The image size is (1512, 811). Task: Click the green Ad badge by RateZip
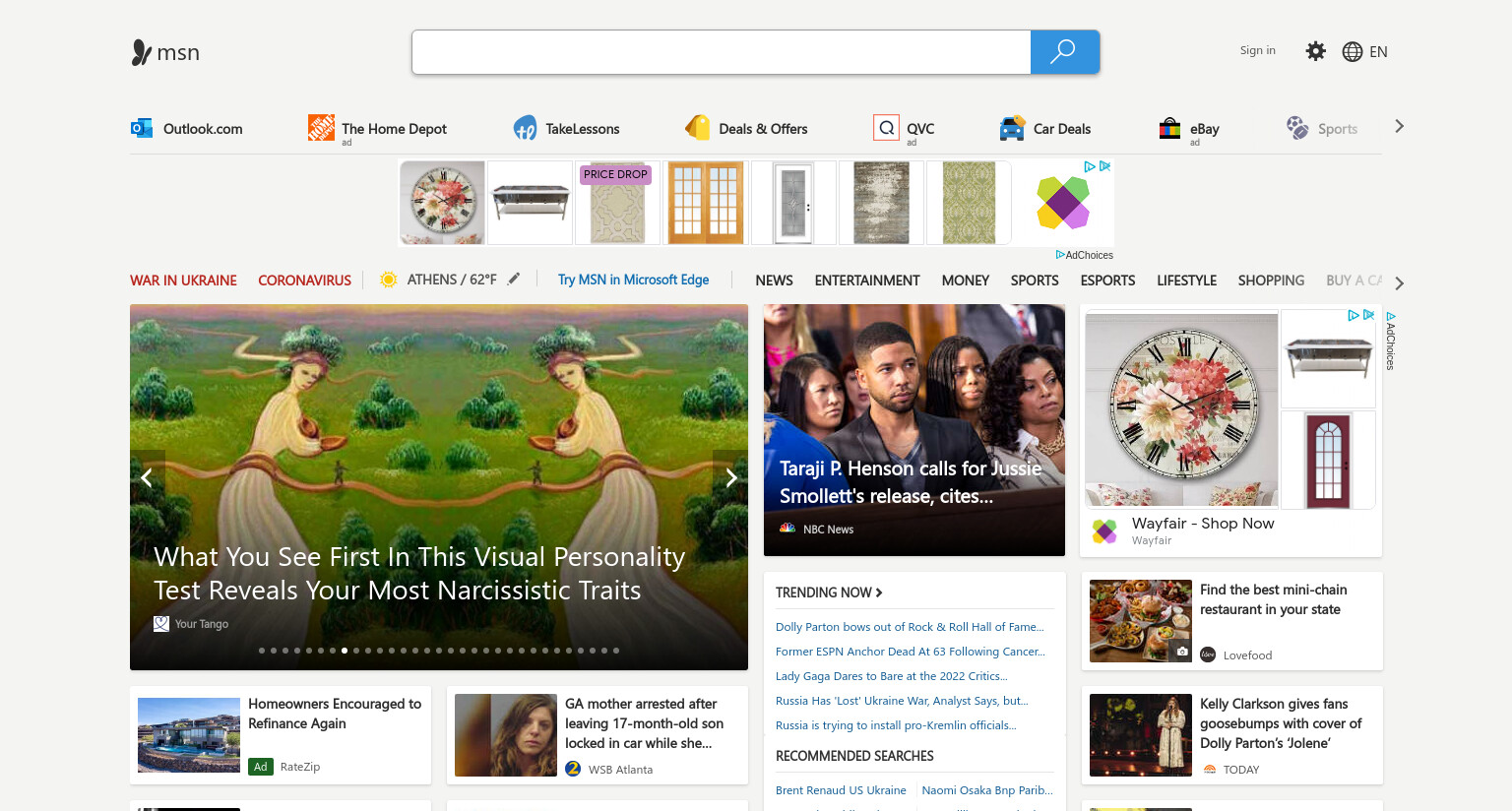pos(261,766)
